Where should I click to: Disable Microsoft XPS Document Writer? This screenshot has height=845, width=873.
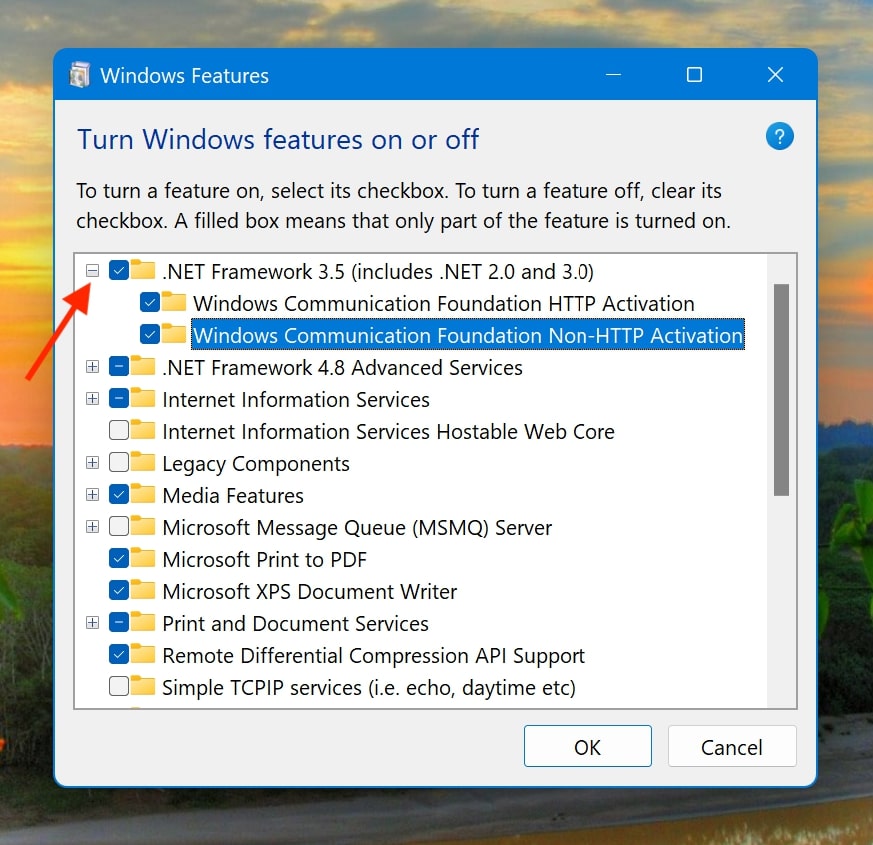[x=121, y=591]
